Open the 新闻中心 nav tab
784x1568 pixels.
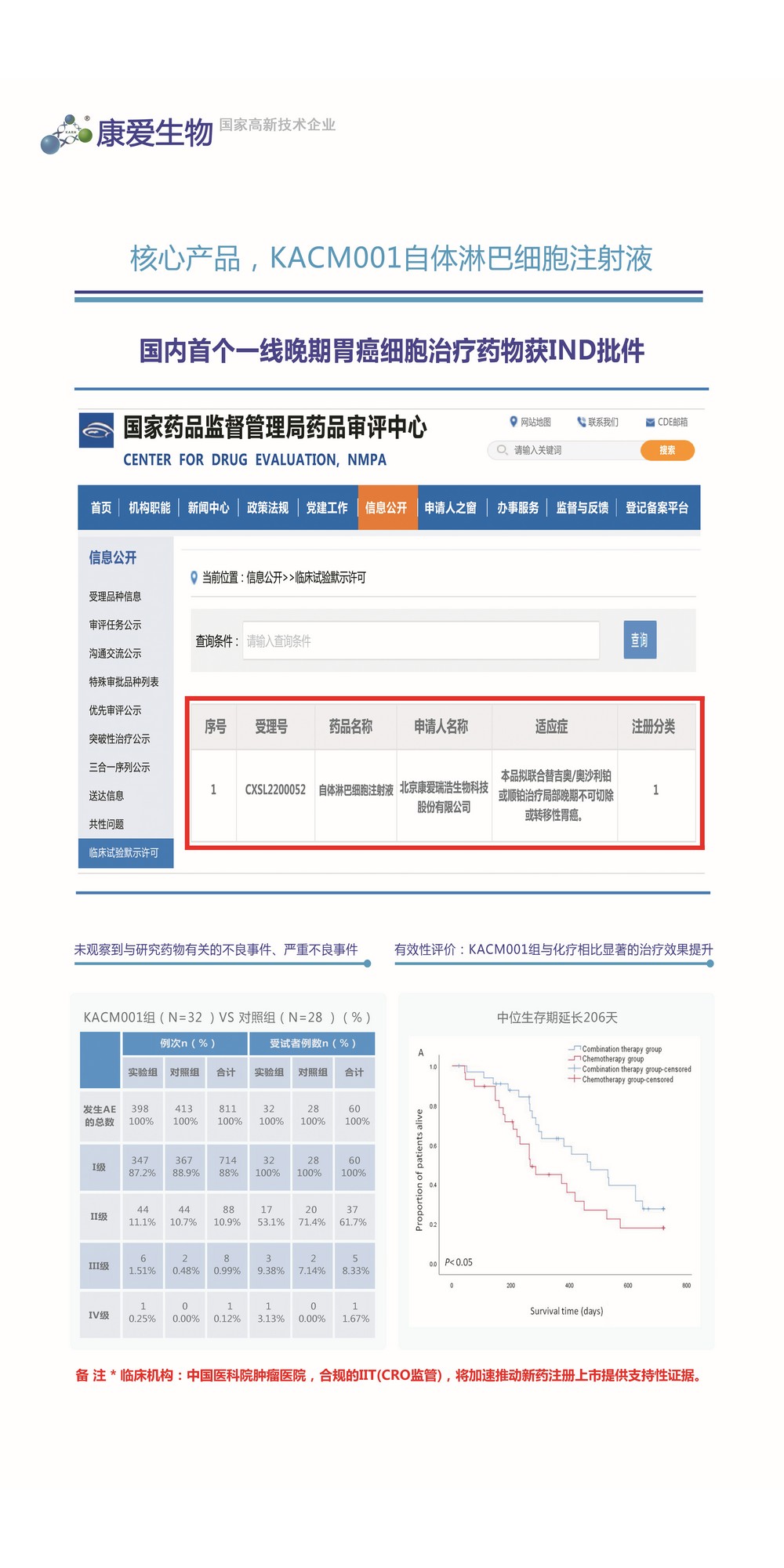[x=209, y=507]
